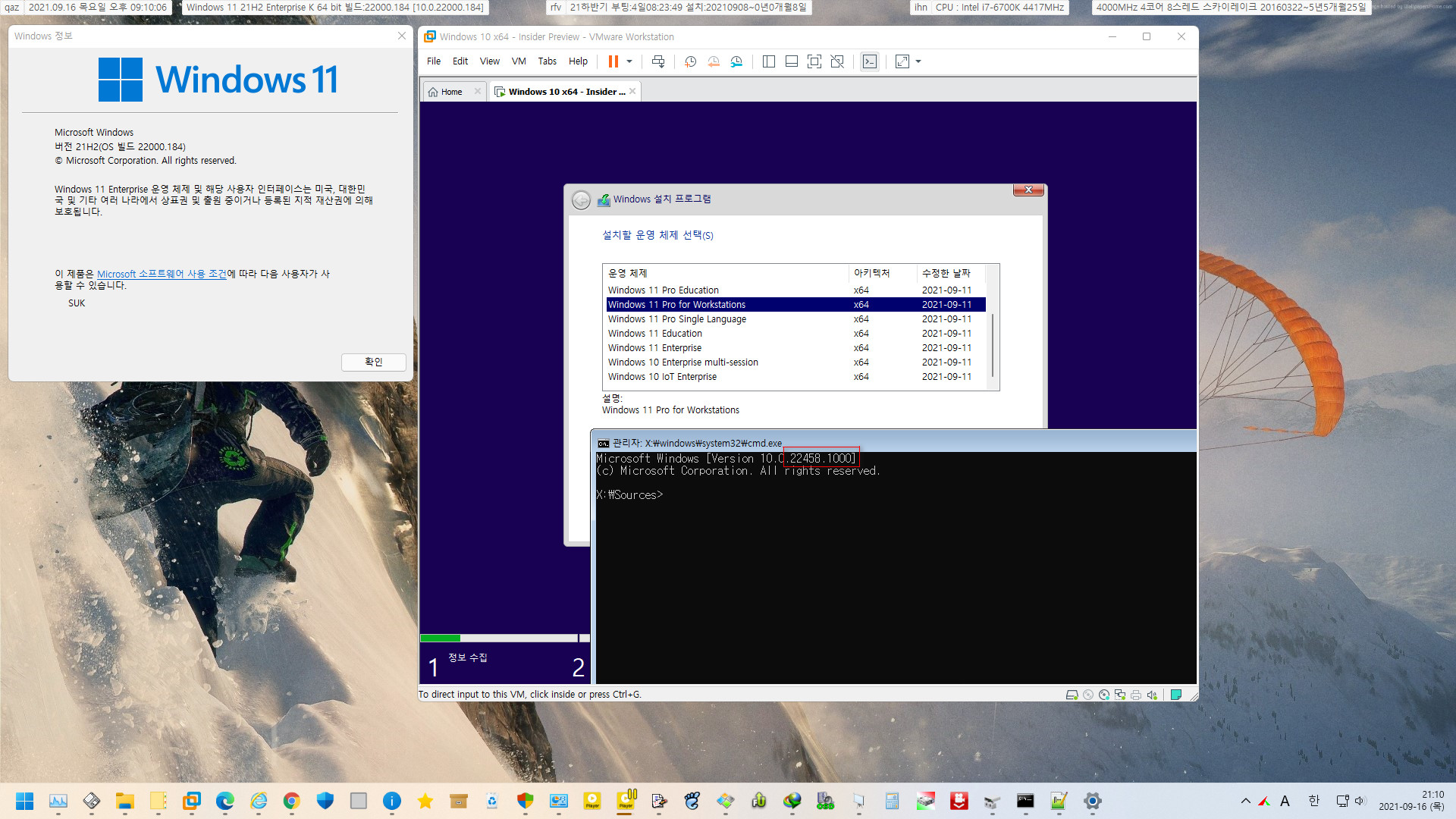This screenshot has width=1456, height=819.
Task: Close the Windows 설치 프로그램 setup dialog
Action: [x=1029, y=190]
